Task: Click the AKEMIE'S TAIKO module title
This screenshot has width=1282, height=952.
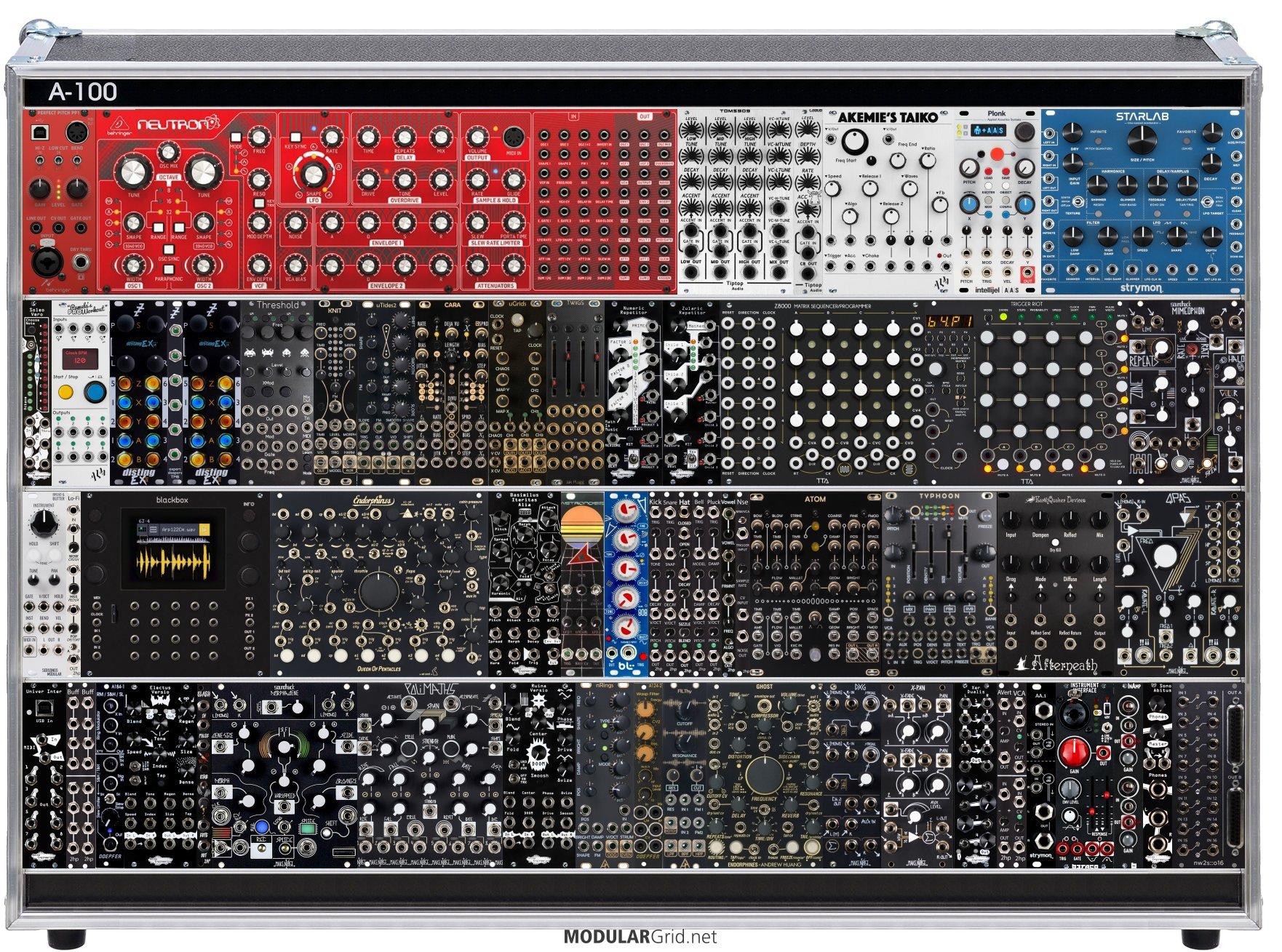Action: [x=888, y=117]
